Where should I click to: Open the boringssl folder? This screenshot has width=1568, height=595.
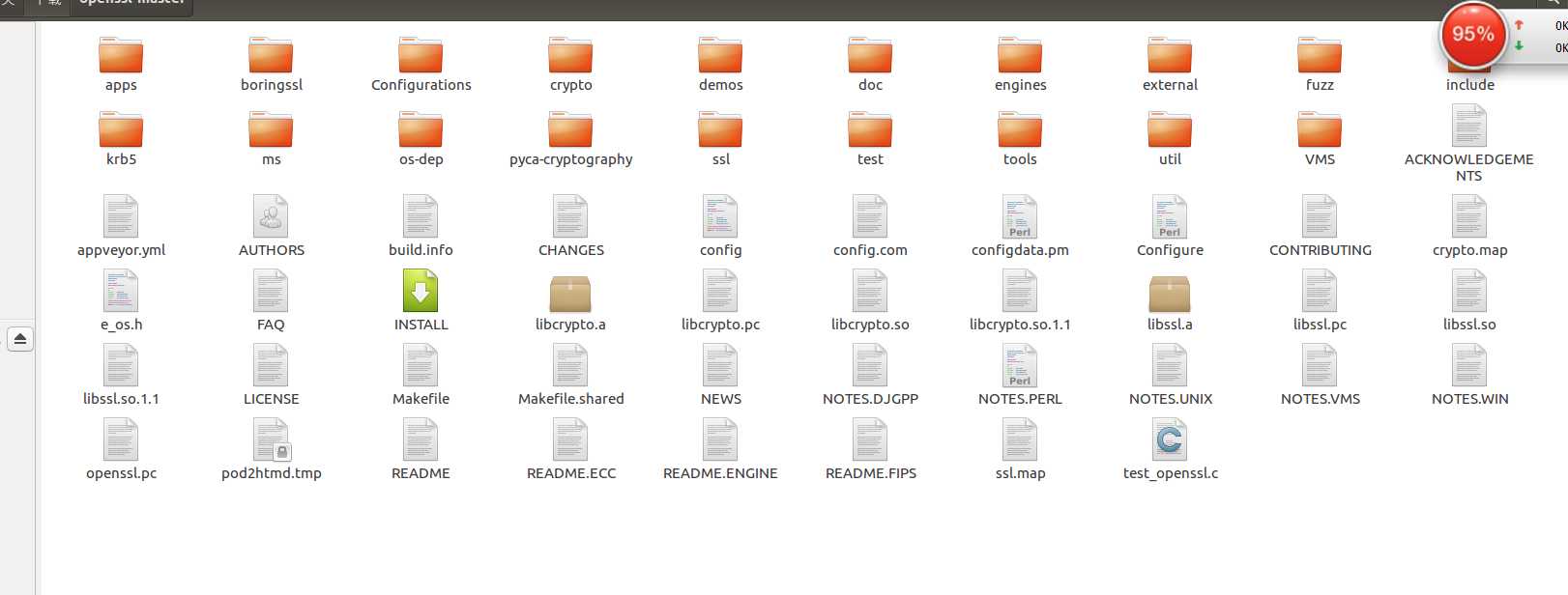click(x=271, y=55)
